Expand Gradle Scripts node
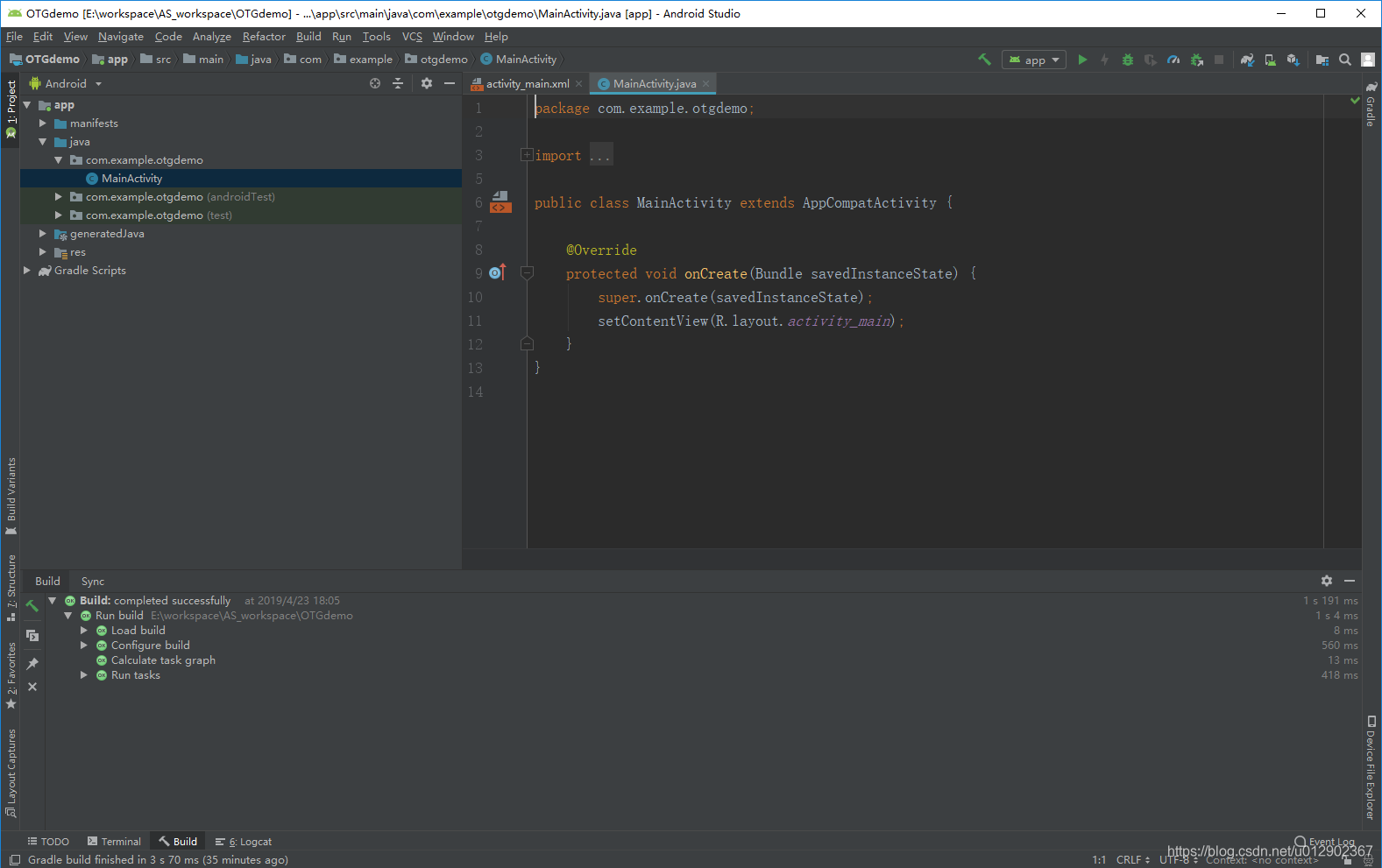1382x868 pixels. click(x=27, y=271)
